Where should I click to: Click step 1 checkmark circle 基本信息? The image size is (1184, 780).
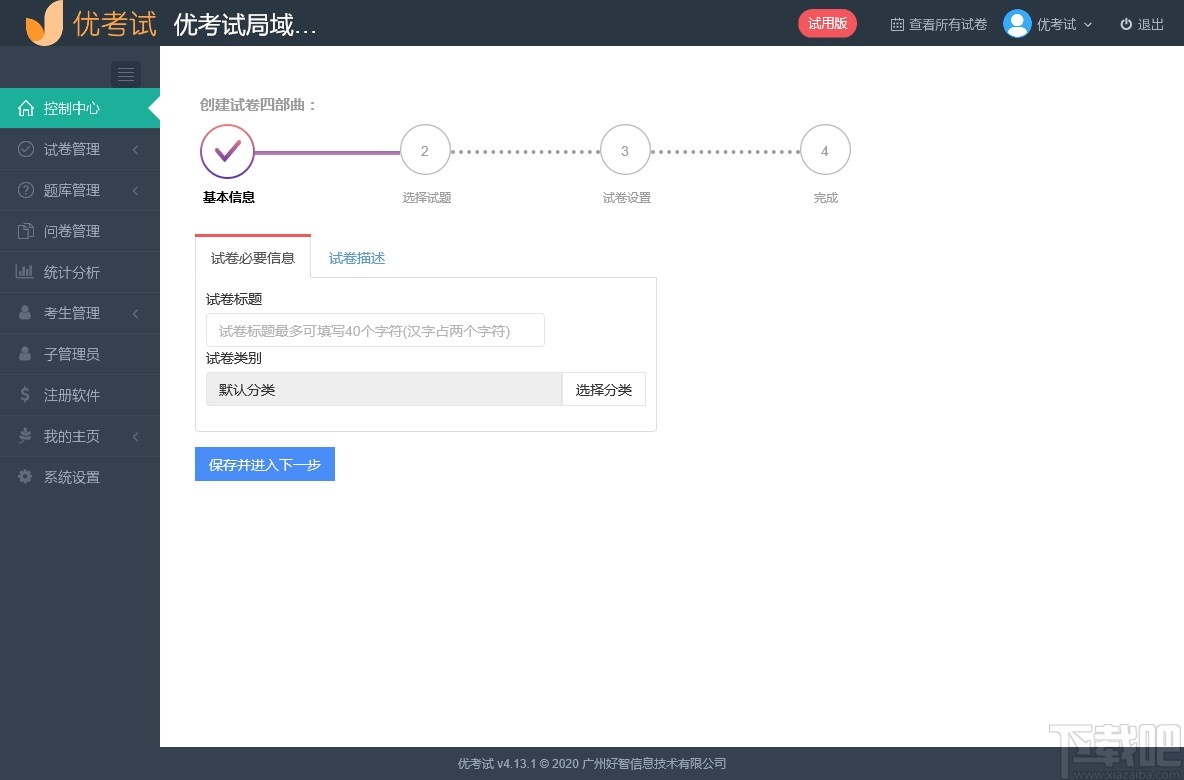[227, 151]
